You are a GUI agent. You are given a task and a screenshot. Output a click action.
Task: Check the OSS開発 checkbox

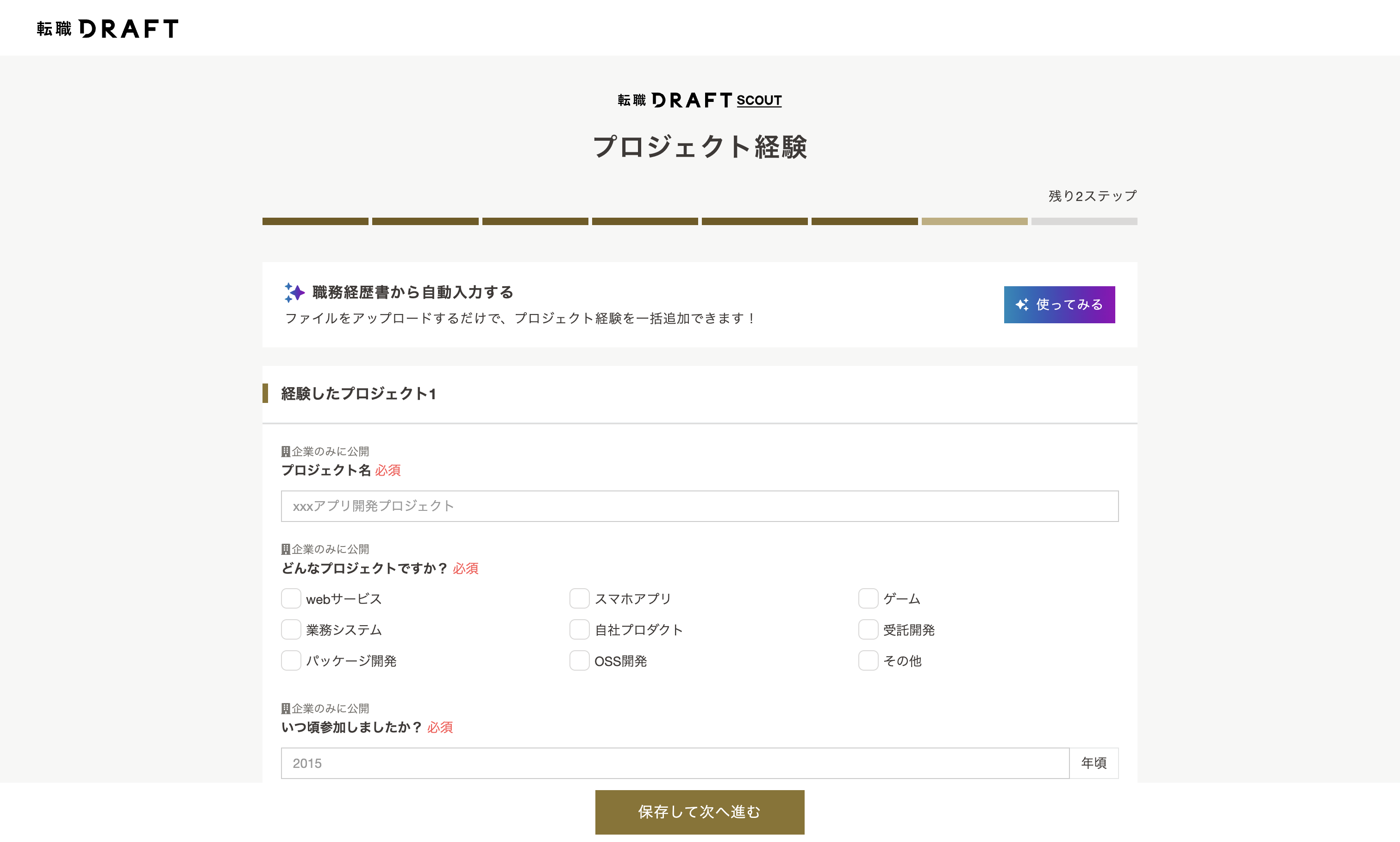[579, 660]
